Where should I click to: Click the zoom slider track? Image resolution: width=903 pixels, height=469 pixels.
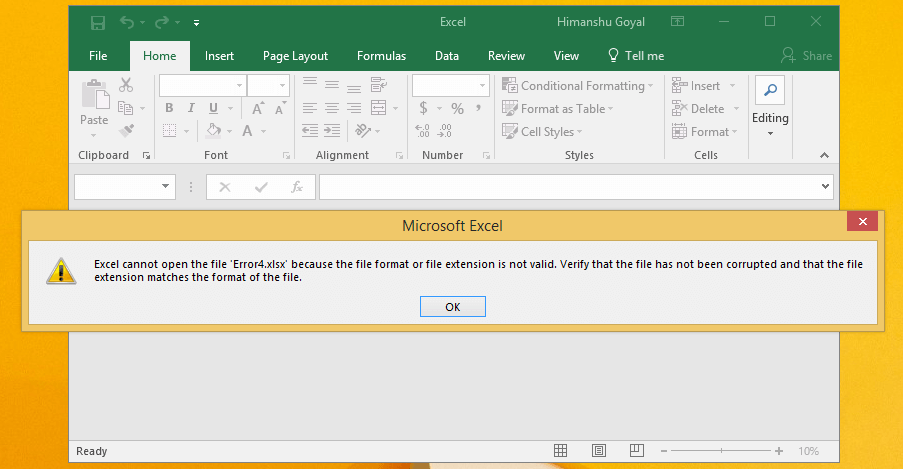pyautogui.click(x=721, y=451)
